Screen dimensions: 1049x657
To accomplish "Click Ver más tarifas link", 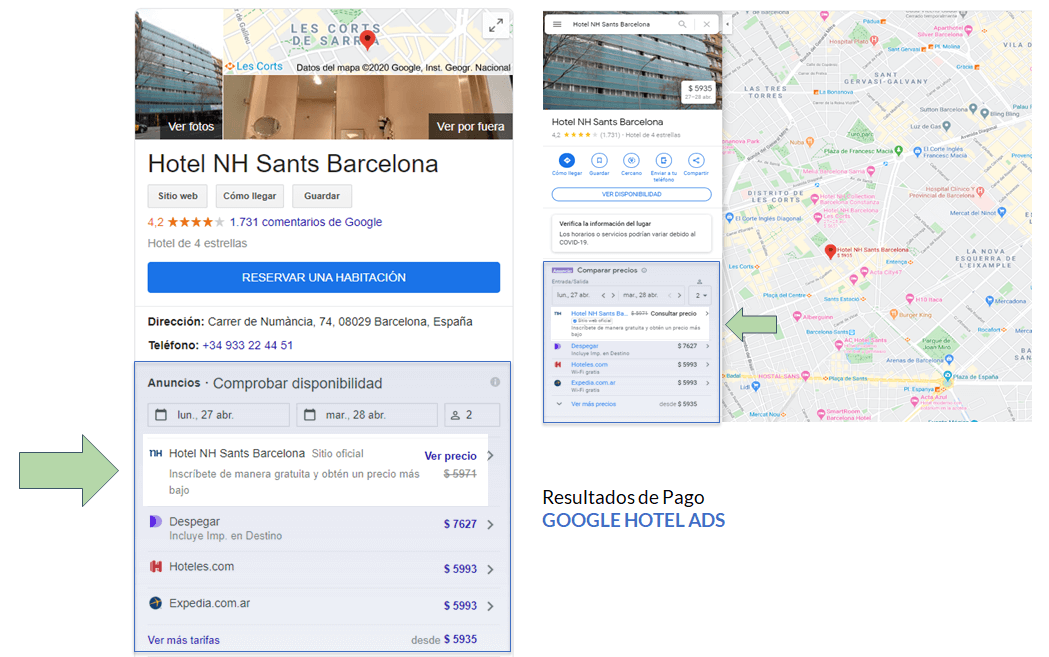I will [183, 640].
